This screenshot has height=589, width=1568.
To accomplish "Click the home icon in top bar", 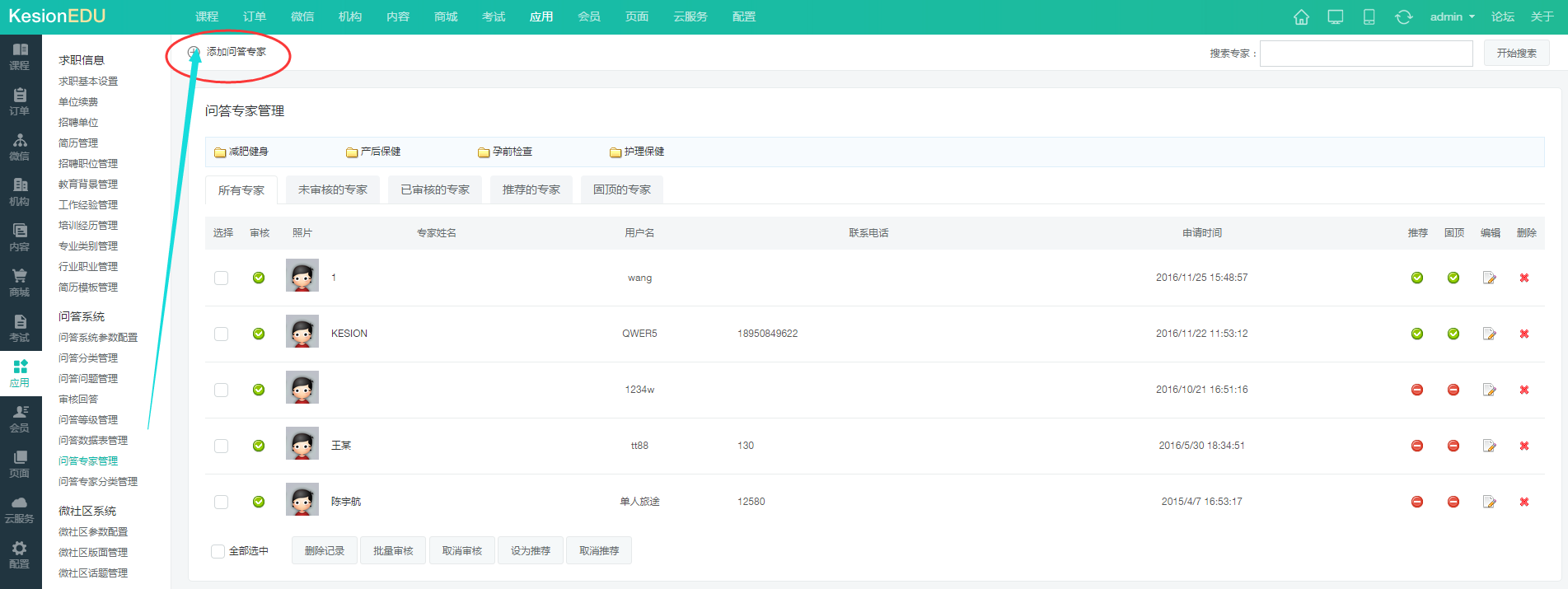I will (x=1301, y=17).
